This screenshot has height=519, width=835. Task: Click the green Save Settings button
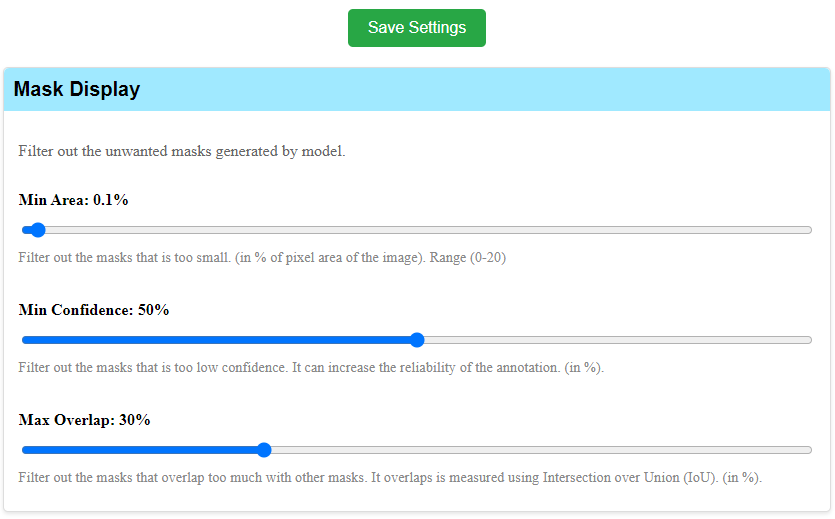point(416,28)
